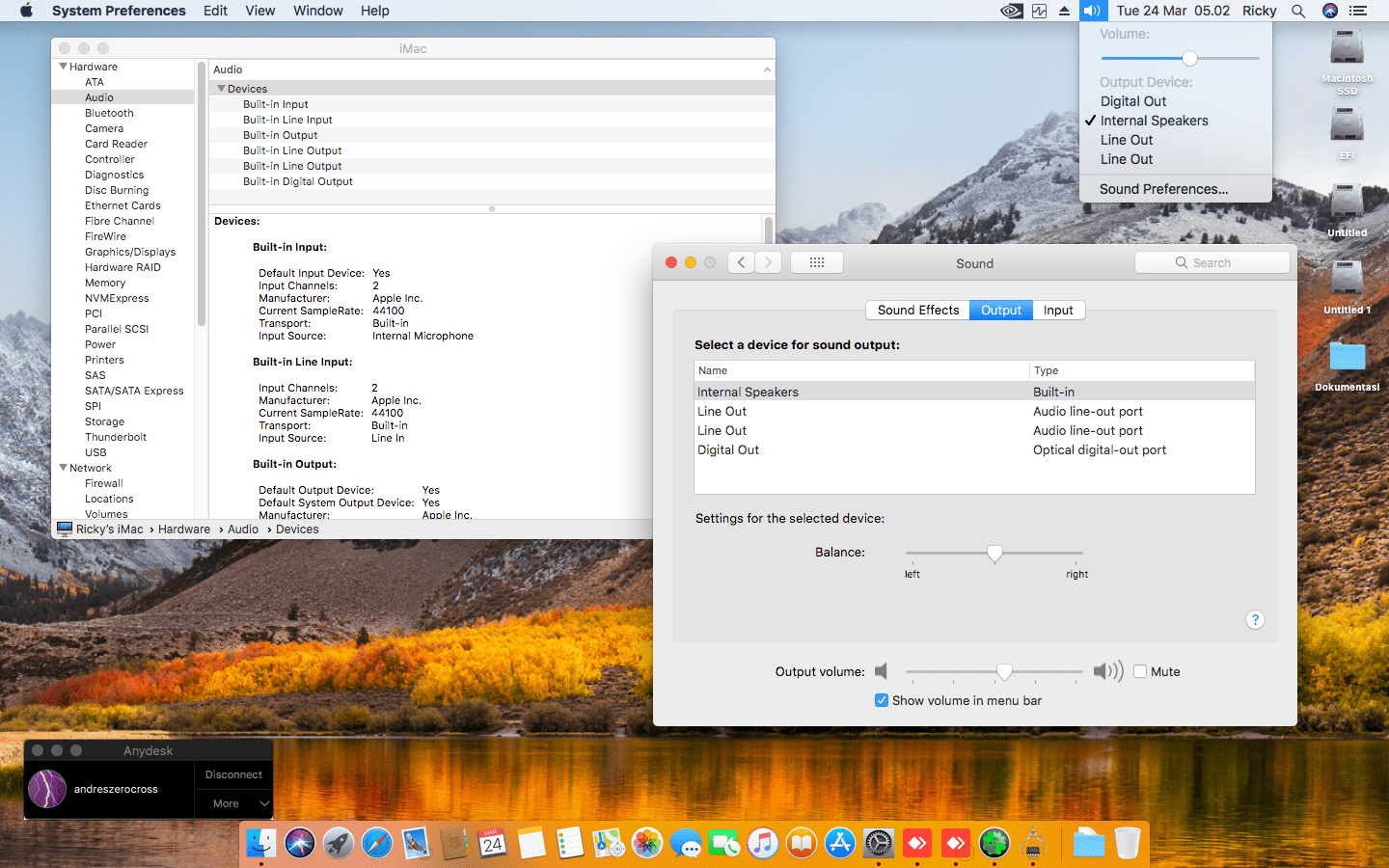Switch to the Input tab
Viewport: 1389px width, 868px height.
click(1058, 310)
